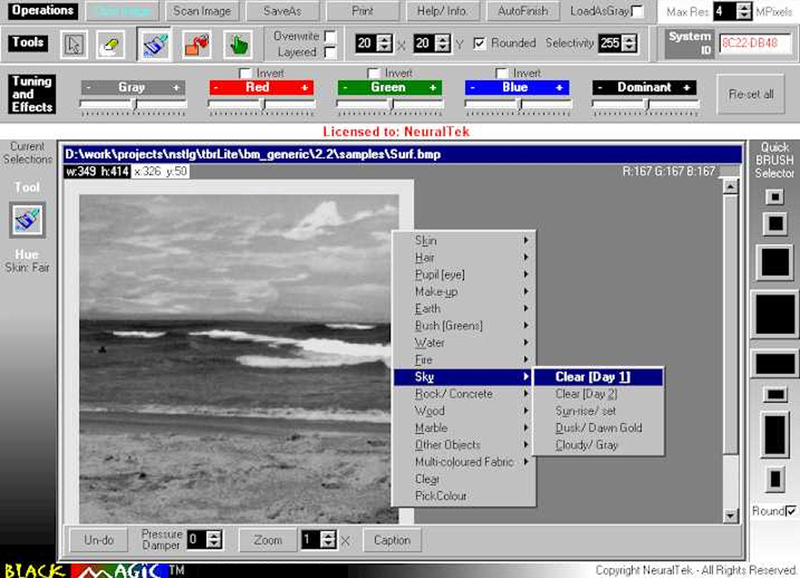This screenshot has height=578, width=800.
Task: Select the paint brush tool
Action: pyautogui.click(x=154, y=44)
